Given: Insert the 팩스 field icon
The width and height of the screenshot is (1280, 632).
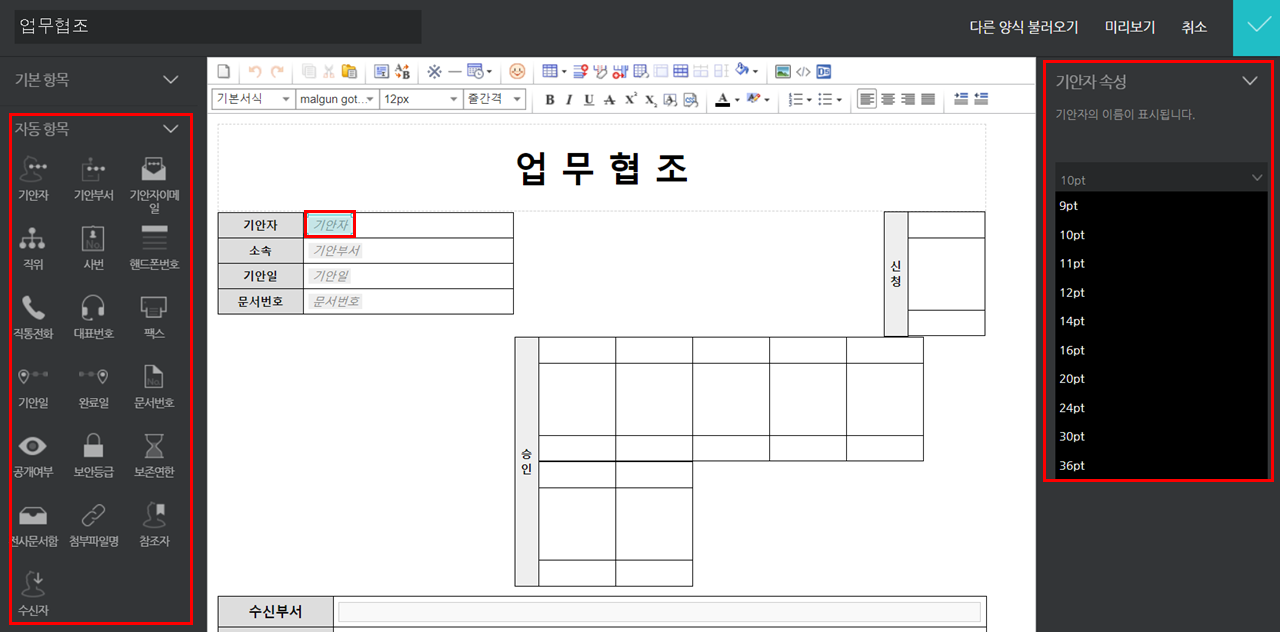Looking at the screenshot, I should pyautogui.click(x=153, y=309).
